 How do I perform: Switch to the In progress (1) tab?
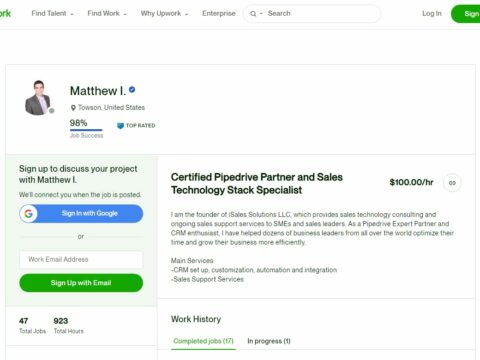pyautogui.click(x=269, y=341)
